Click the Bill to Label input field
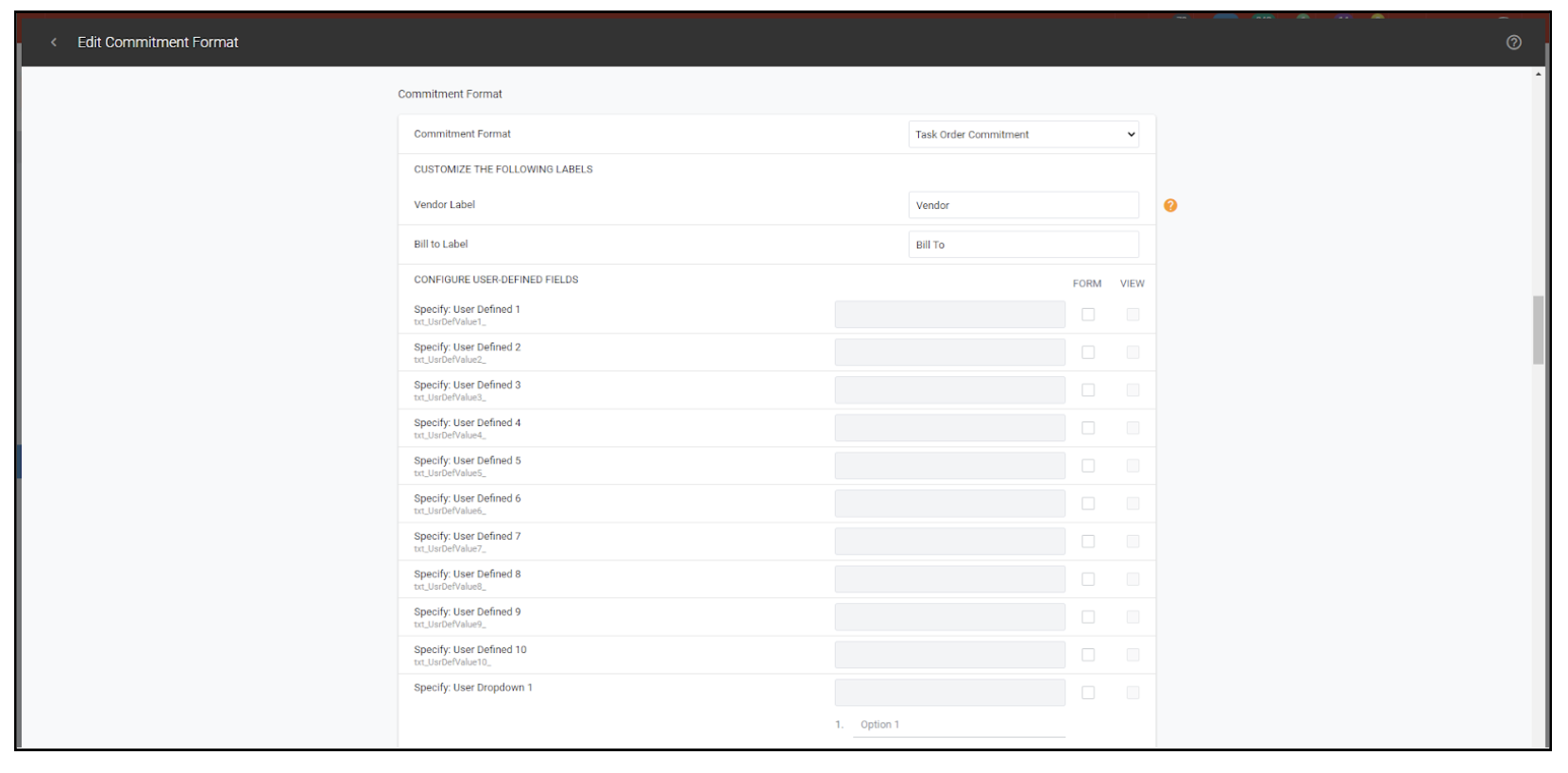Viewport: 1568px width, 773px height. coord(1023,245)
